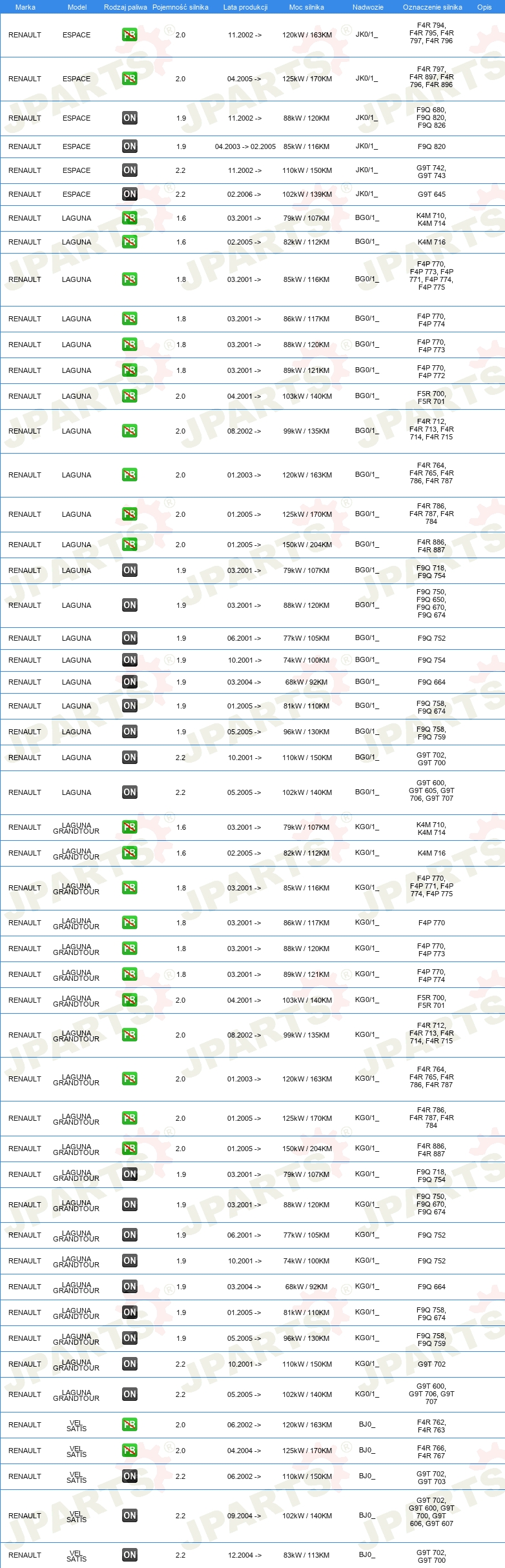The image size is (505, 1568).
Task: Select production date 12.2004 -> cell
Action: click(x=245, y=1555)
